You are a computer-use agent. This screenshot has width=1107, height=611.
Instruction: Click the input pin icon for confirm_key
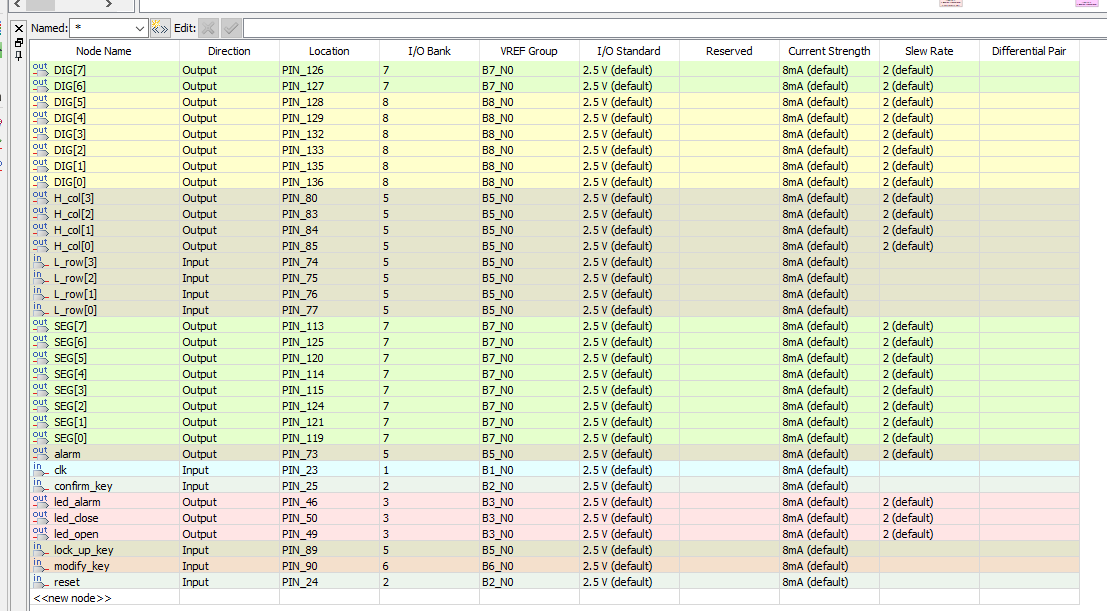[x=40, y=485]
